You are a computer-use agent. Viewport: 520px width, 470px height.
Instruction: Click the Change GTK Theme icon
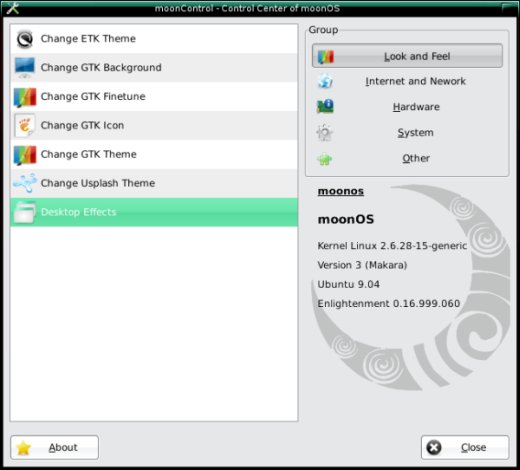[25, 155]
